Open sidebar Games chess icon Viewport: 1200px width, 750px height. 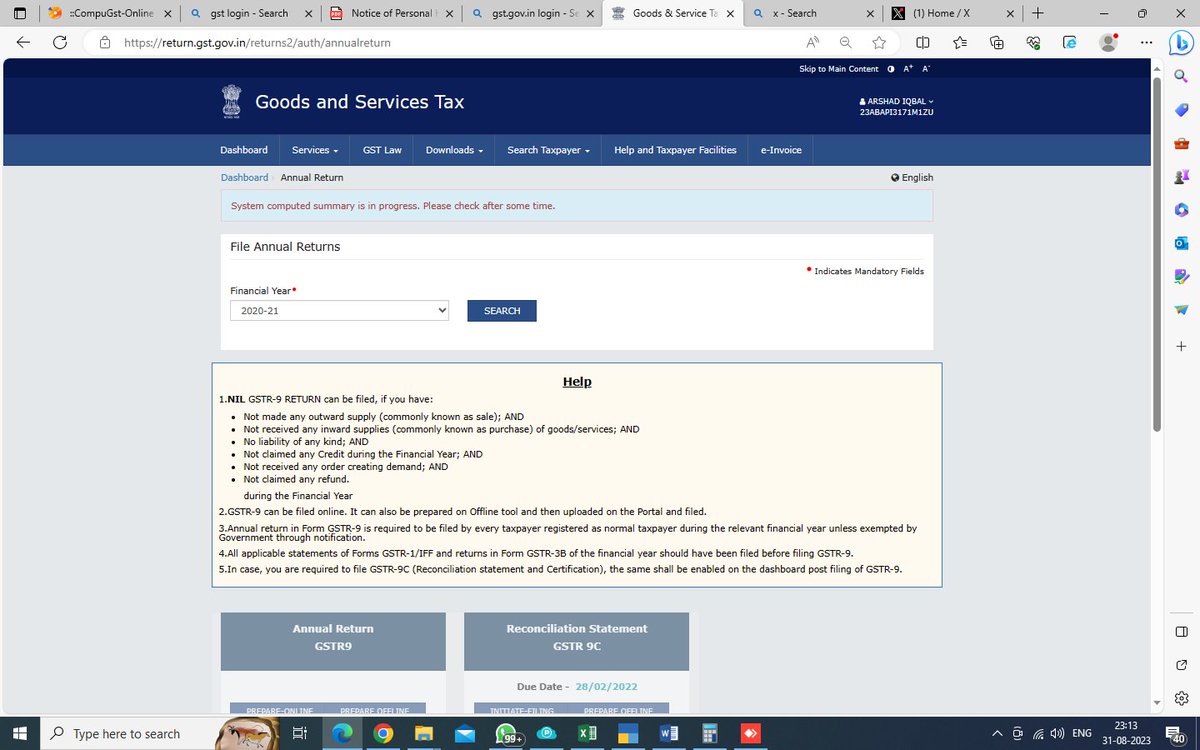click(1181, 176)
